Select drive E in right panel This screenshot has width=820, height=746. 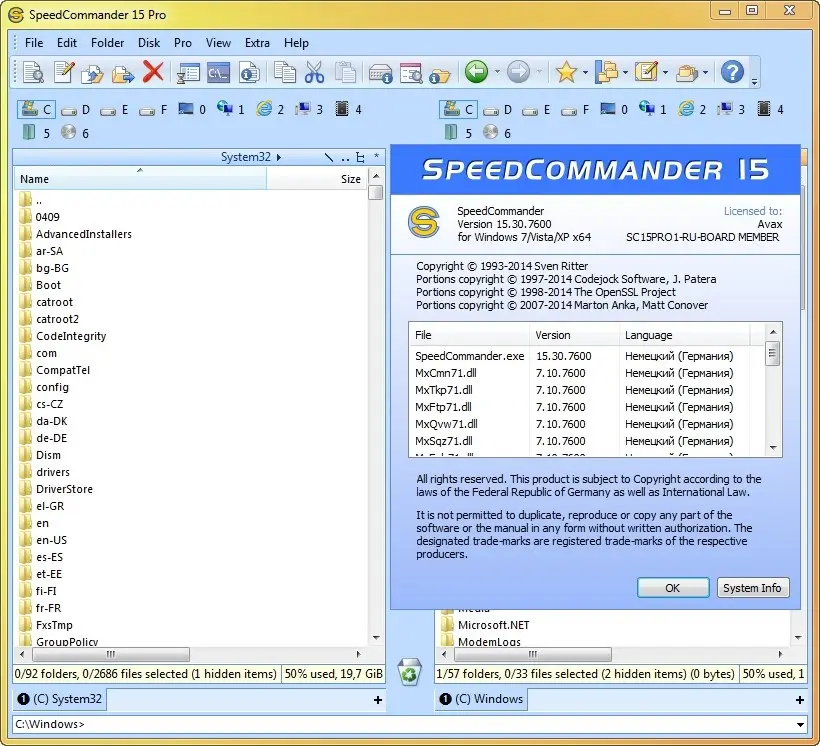point(536,110)
